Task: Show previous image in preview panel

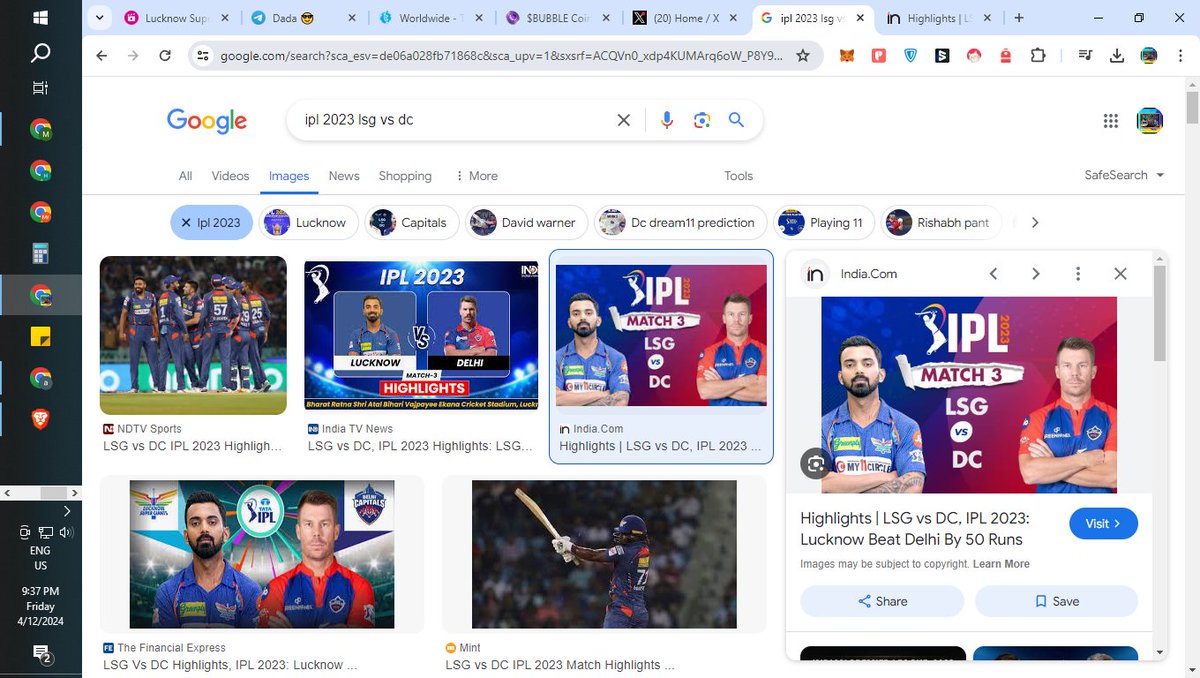Action: coord(993,274)
